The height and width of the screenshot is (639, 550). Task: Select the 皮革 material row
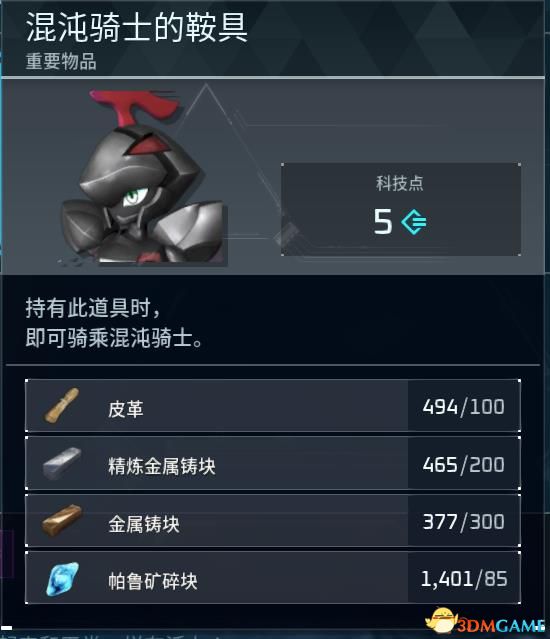click(273, 405)
